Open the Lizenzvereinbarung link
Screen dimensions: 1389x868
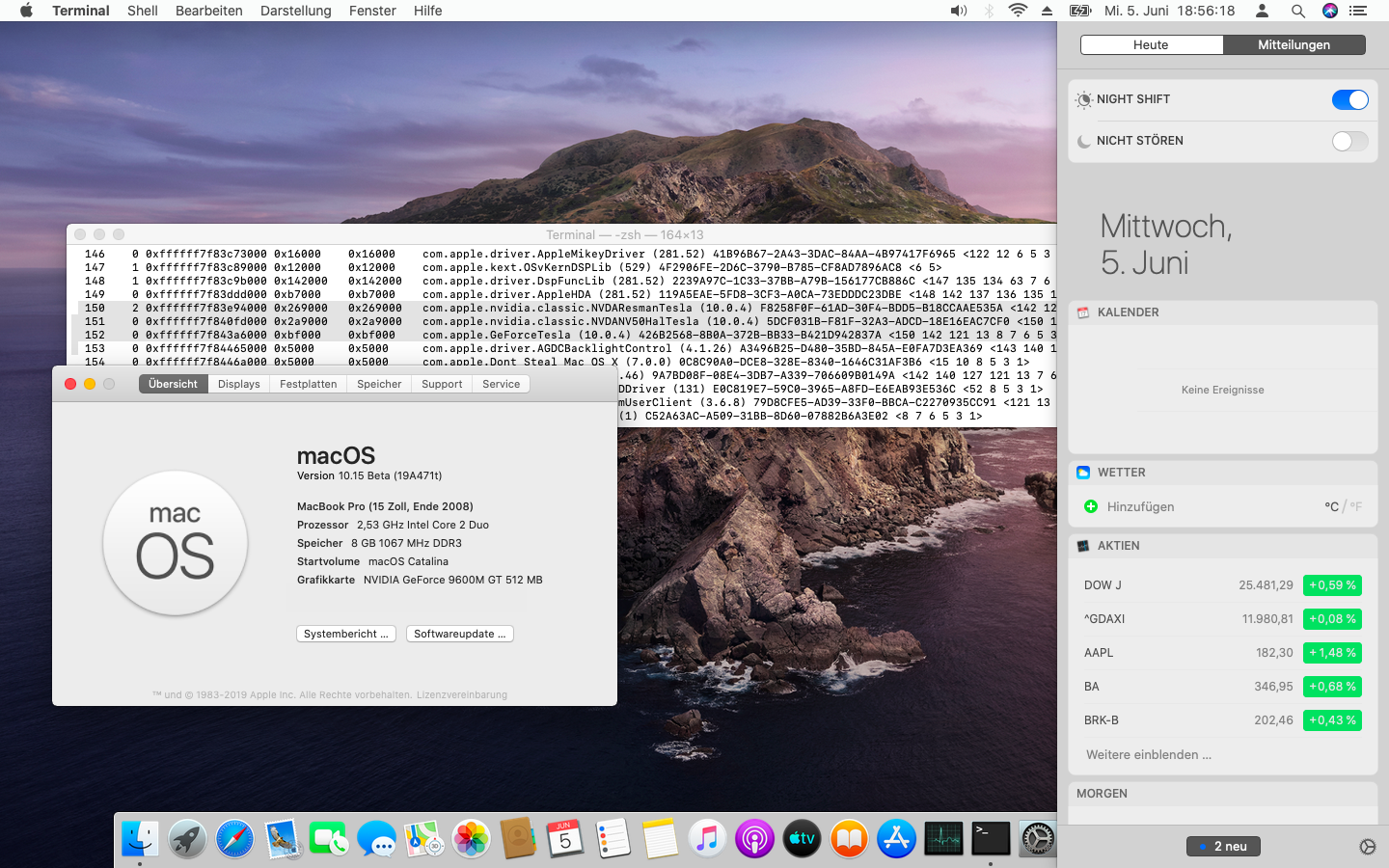point(462,694)
